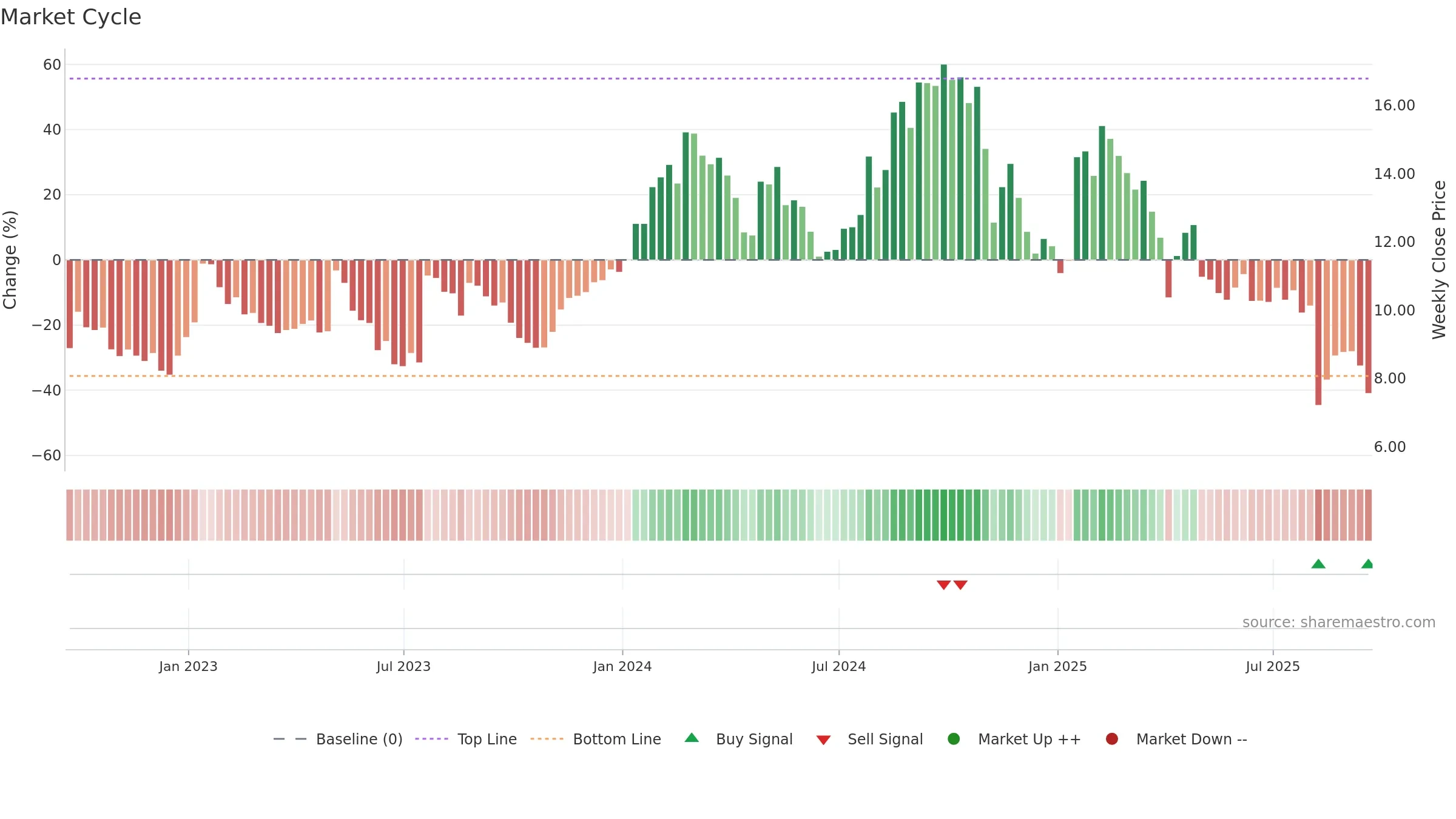Click the first red sell signal triangle
The width and height of the screenshot is (1456, 819).
point(943,585)
